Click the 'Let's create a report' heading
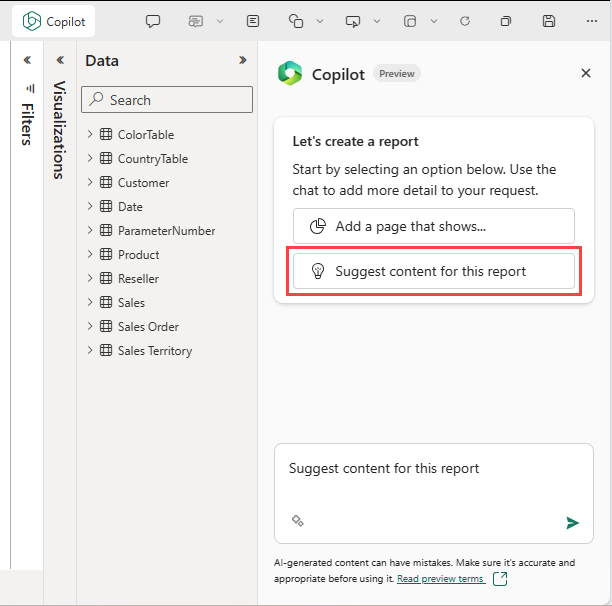The width and height of the screenshot is (612, 606). point(355,141)
